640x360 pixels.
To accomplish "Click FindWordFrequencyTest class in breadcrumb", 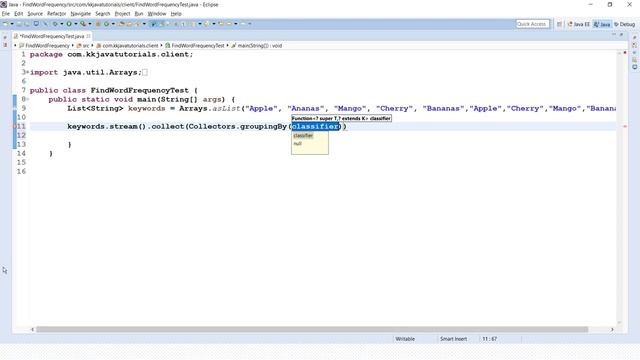I will [195, 46].
